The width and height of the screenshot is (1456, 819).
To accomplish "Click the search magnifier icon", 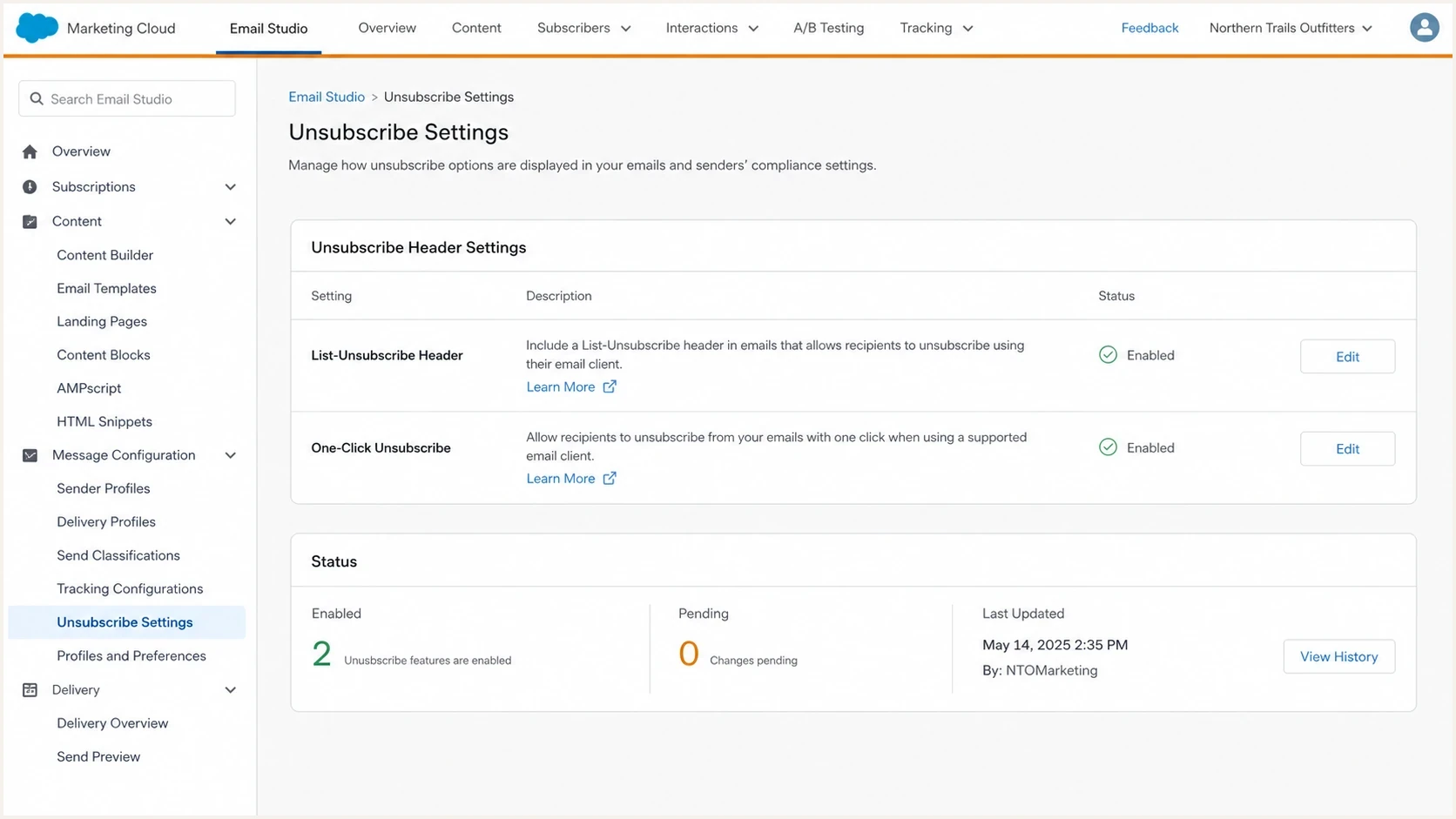I will (37, 99).
